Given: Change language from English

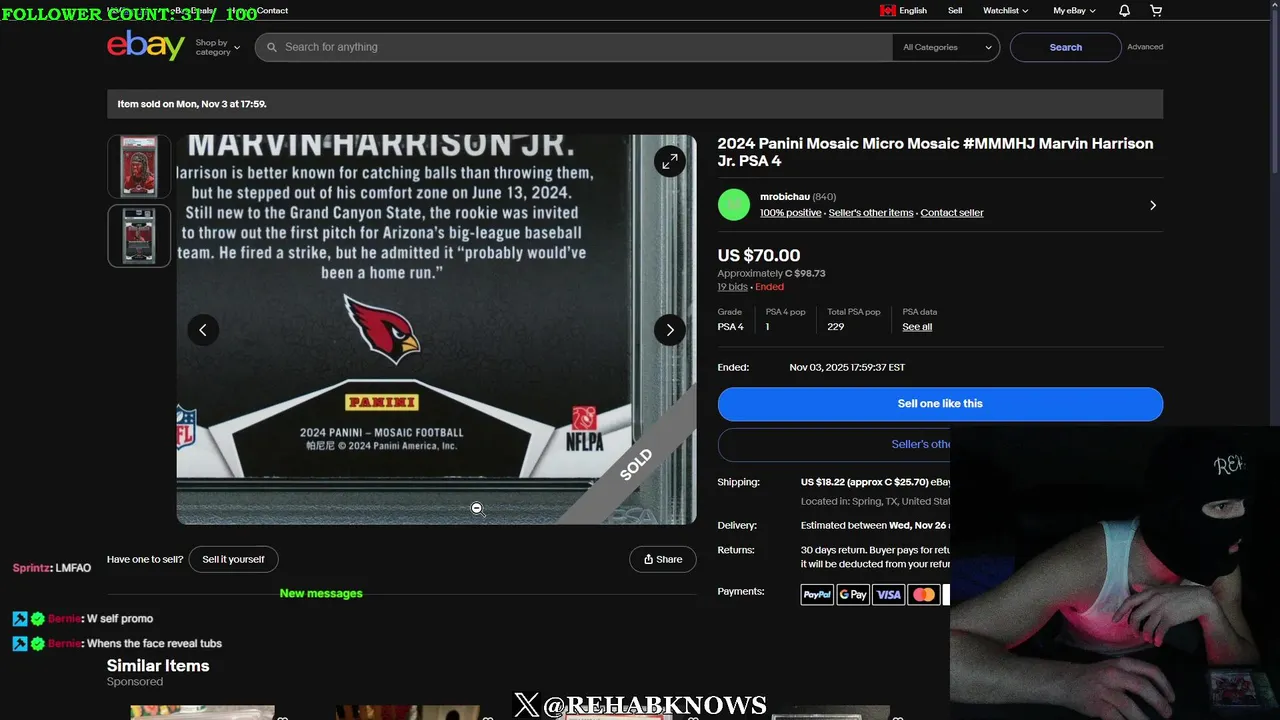Looking at the screenshot, I should (903, 10).
